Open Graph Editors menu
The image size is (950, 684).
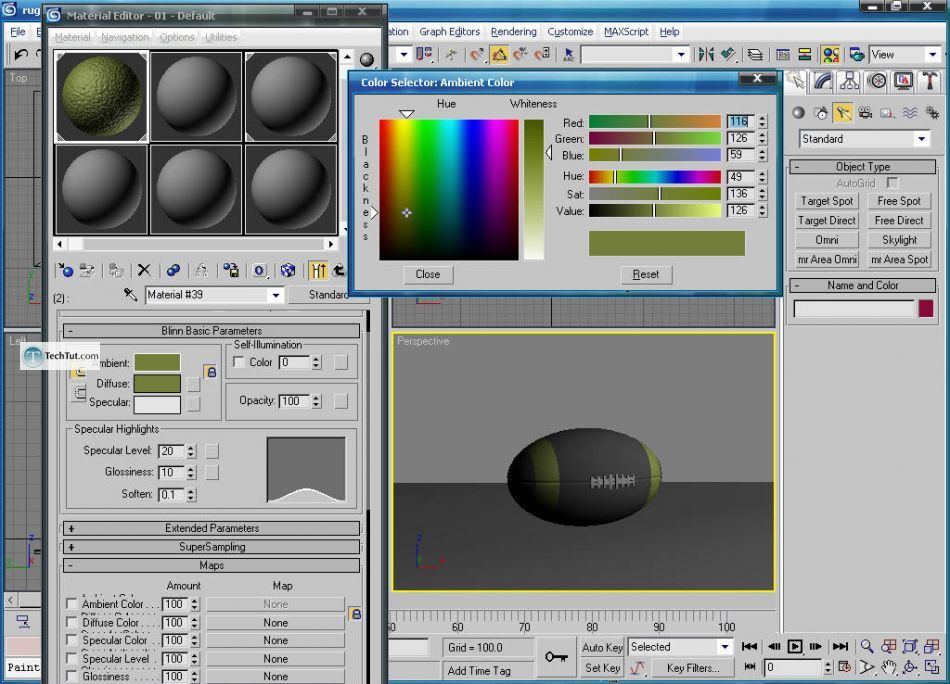click(450, 32)
